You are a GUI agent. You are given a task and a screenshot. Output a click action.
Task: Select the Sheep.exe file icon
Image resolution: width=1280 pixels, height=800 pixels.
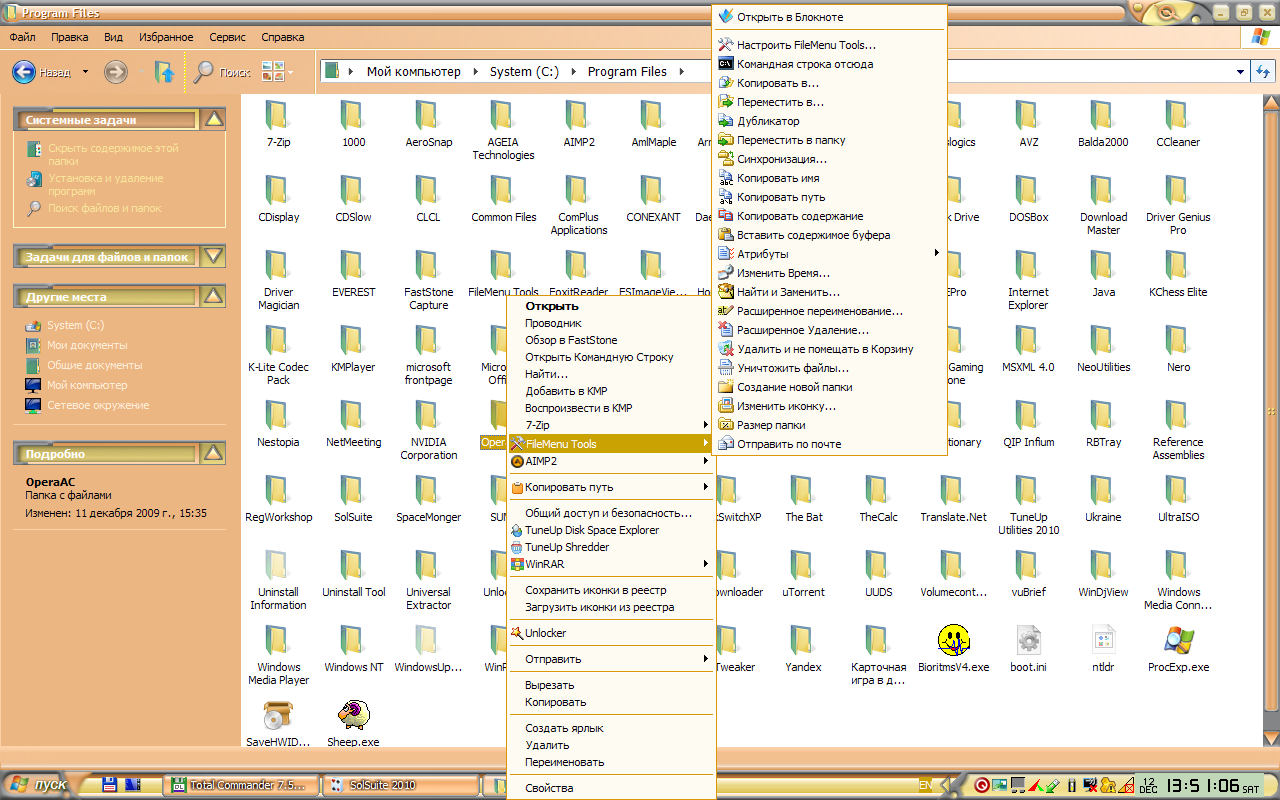353,716
